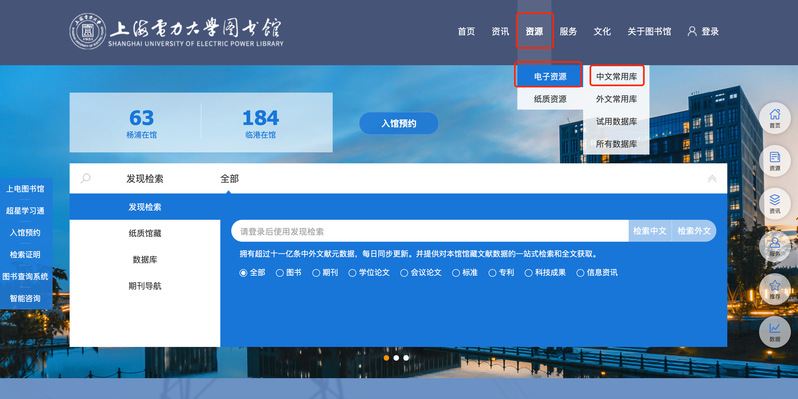Click the 63 杨浦在馆 counter
Image resolution: width=798 pixels, height=399 pixels.
[141, 123]
